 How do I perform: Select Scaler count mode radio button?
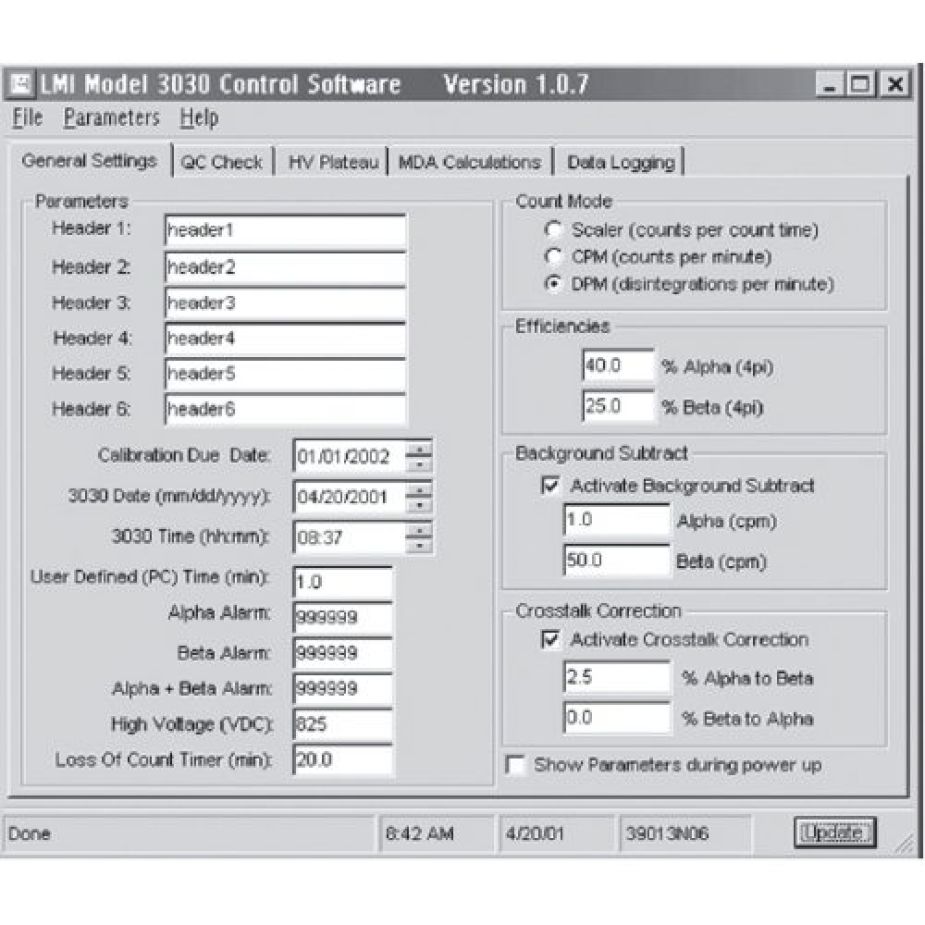tap(551, 230)
